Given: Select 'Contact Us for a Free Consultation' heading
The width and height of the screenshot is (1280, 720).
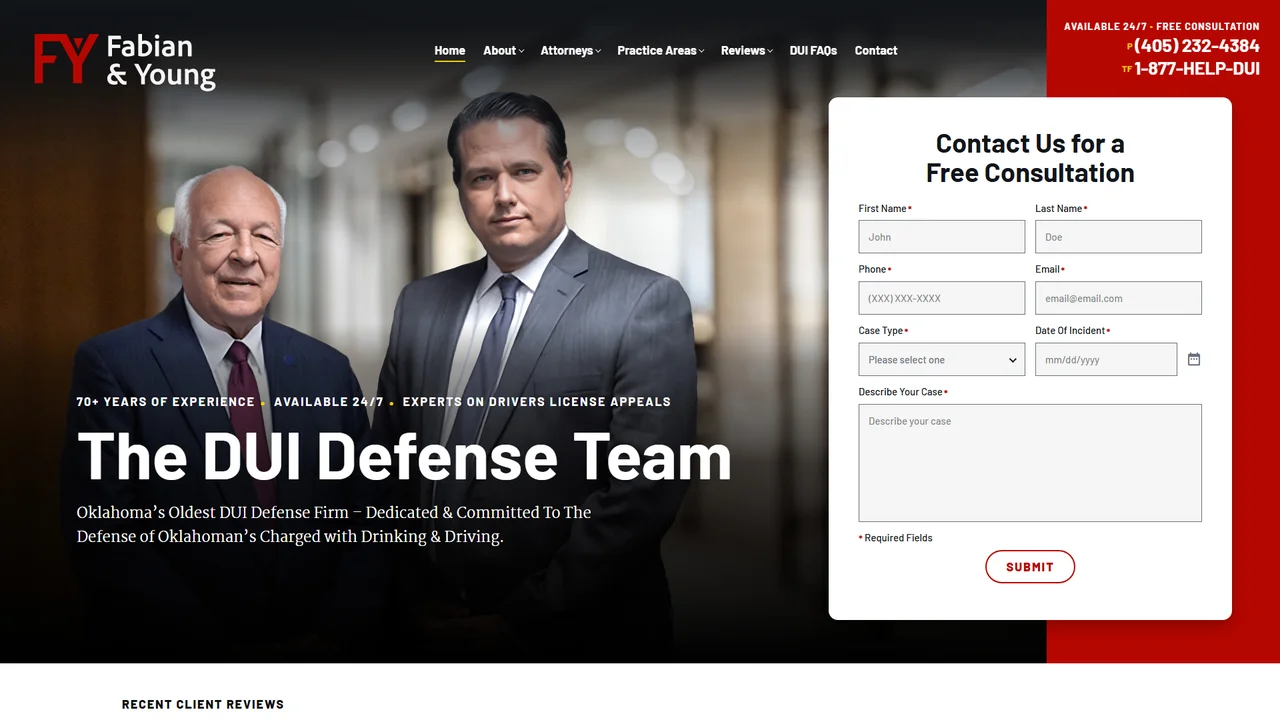Looking at the screenshot, I should click(1030, 158).
